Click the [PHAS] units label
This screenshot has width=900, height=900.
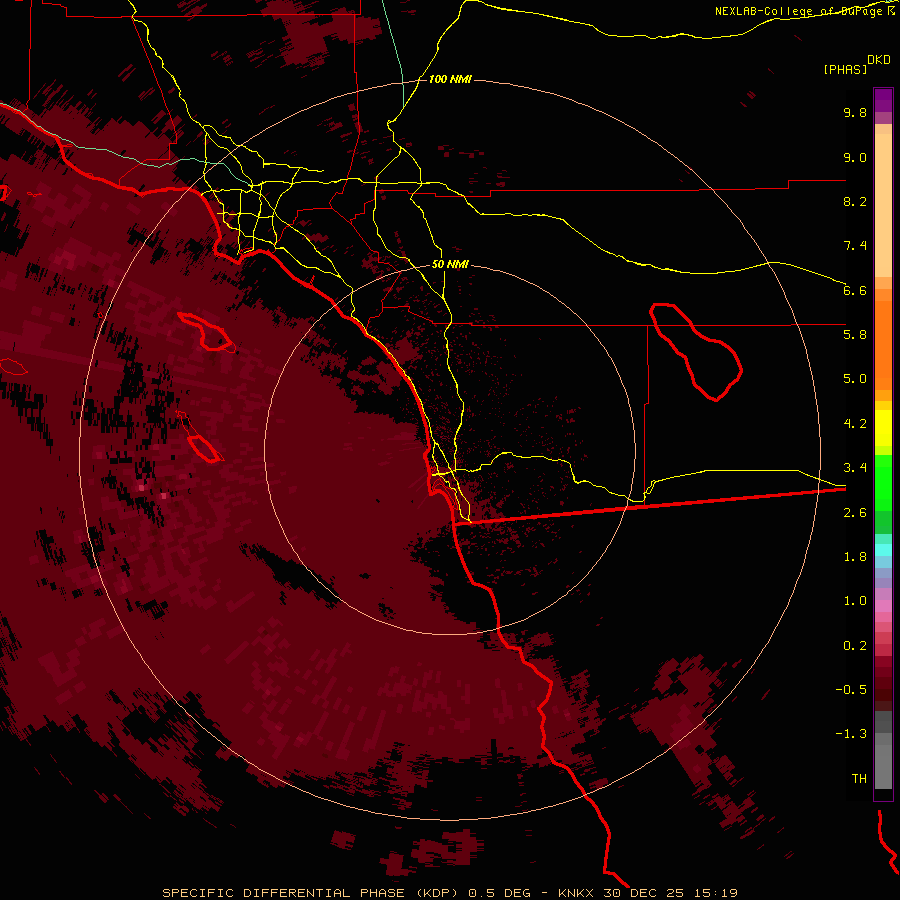[845, 70]
